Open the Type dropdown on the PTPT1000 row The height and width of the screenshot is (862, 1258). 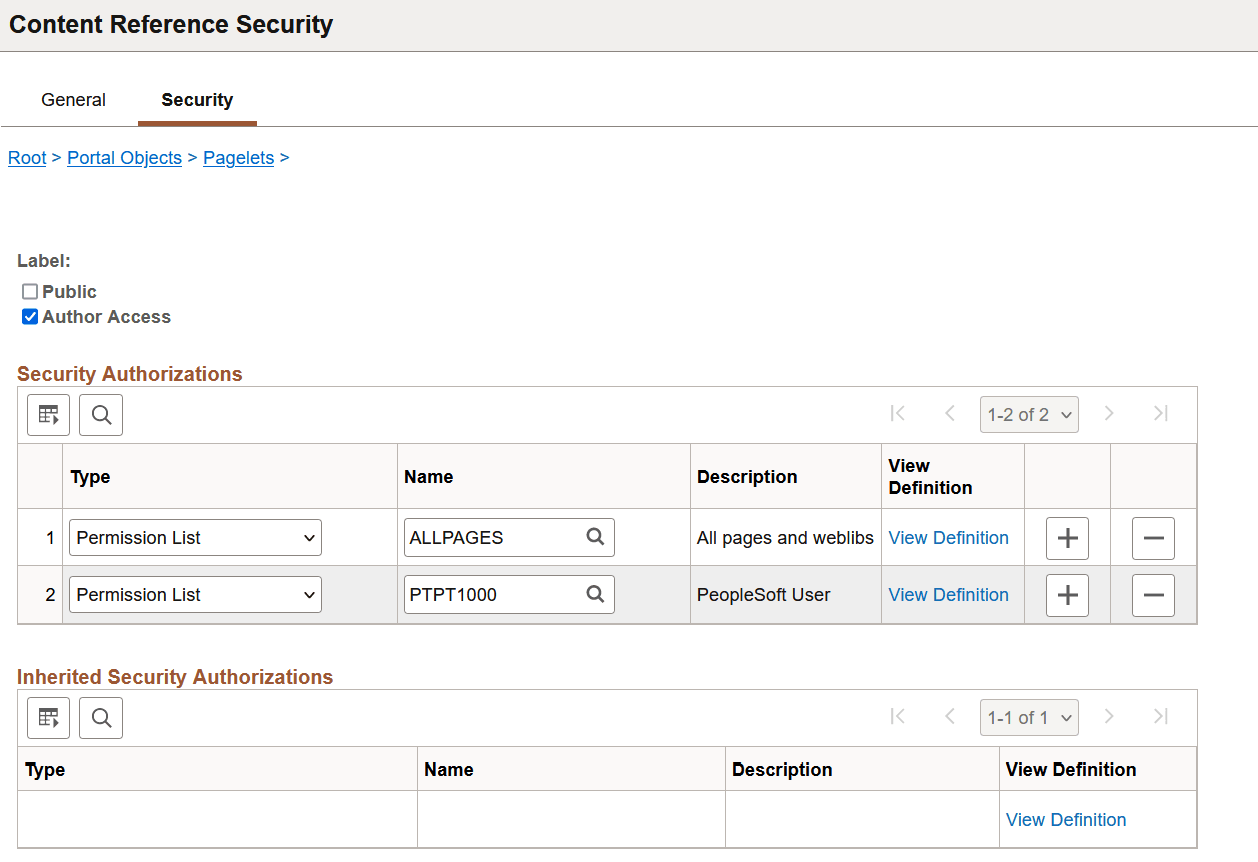click(194, 594)
